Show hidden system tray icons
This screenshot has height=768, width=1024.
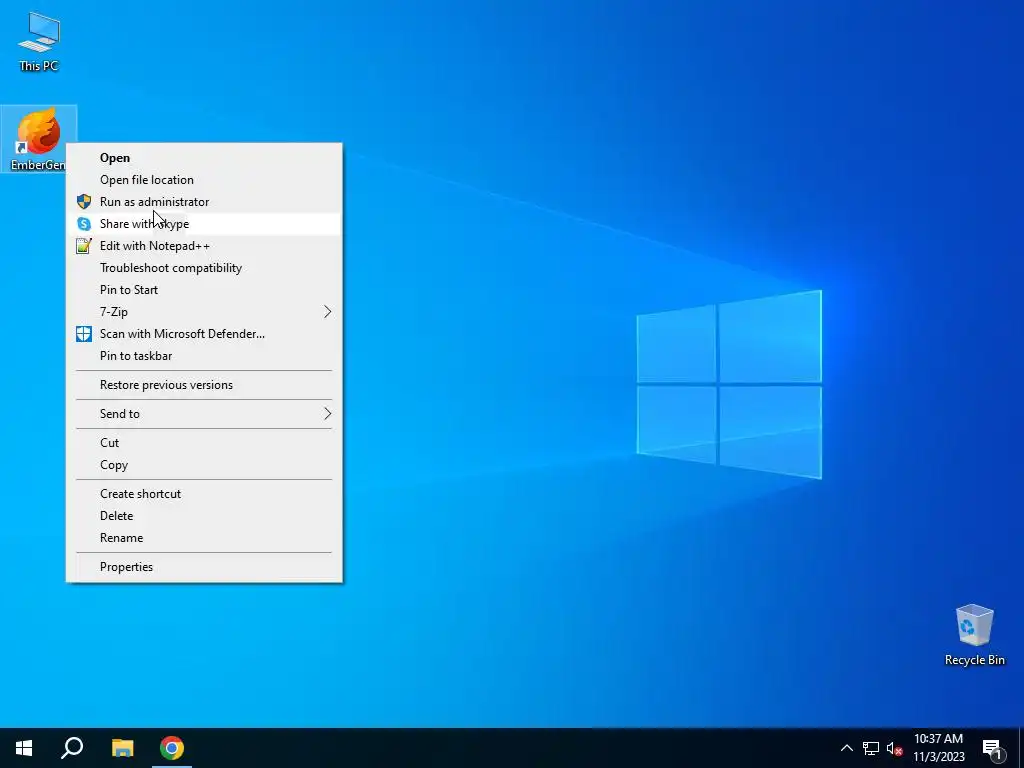[x=846, y=748]
